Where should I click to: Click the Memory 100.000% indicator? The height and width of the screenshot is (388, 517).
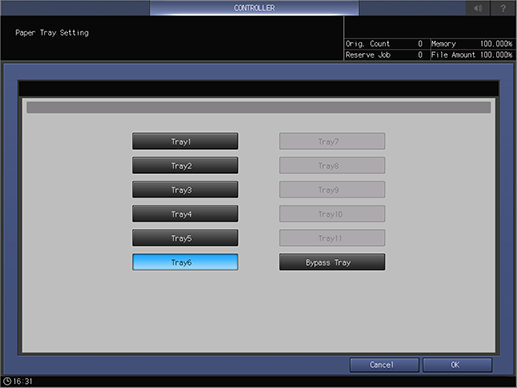472,44
